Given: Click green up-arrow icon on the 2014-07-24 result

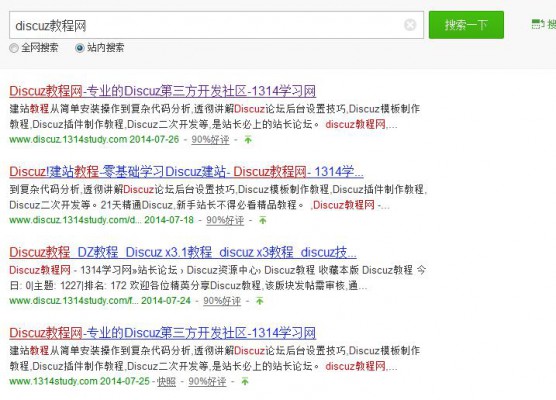Looking at the screenshot, I should pyautogui.click(x=260, y=301).
